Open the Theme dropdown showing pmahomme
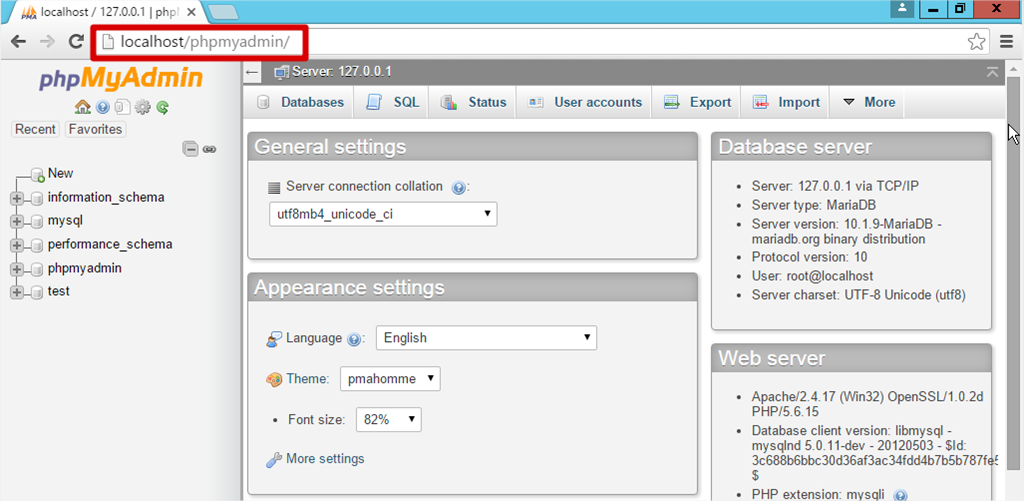This screenshot has height=501, width=1024. click(390, 379)
